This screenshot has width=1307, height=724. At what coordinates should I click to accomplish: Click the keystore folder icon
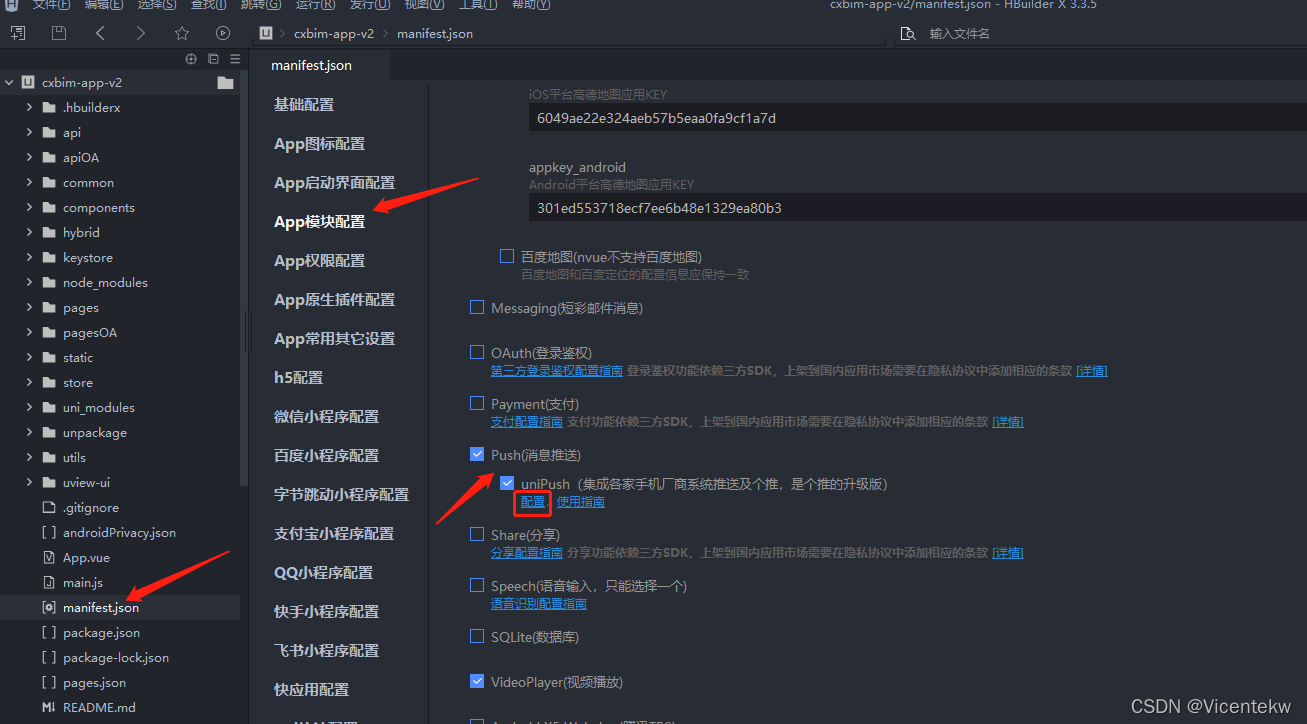(49, 257)
